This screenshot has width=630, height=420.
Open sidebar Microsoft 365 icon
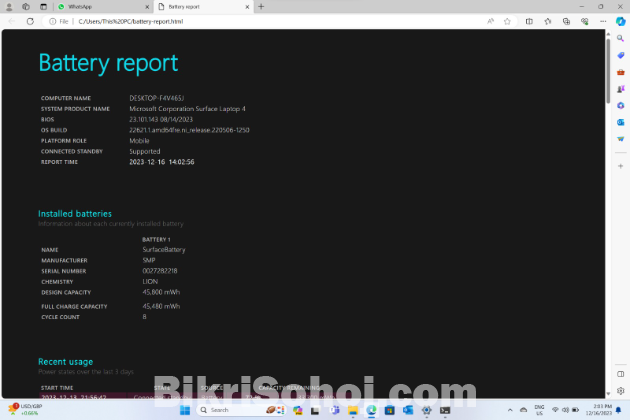(x=621, y=105)
